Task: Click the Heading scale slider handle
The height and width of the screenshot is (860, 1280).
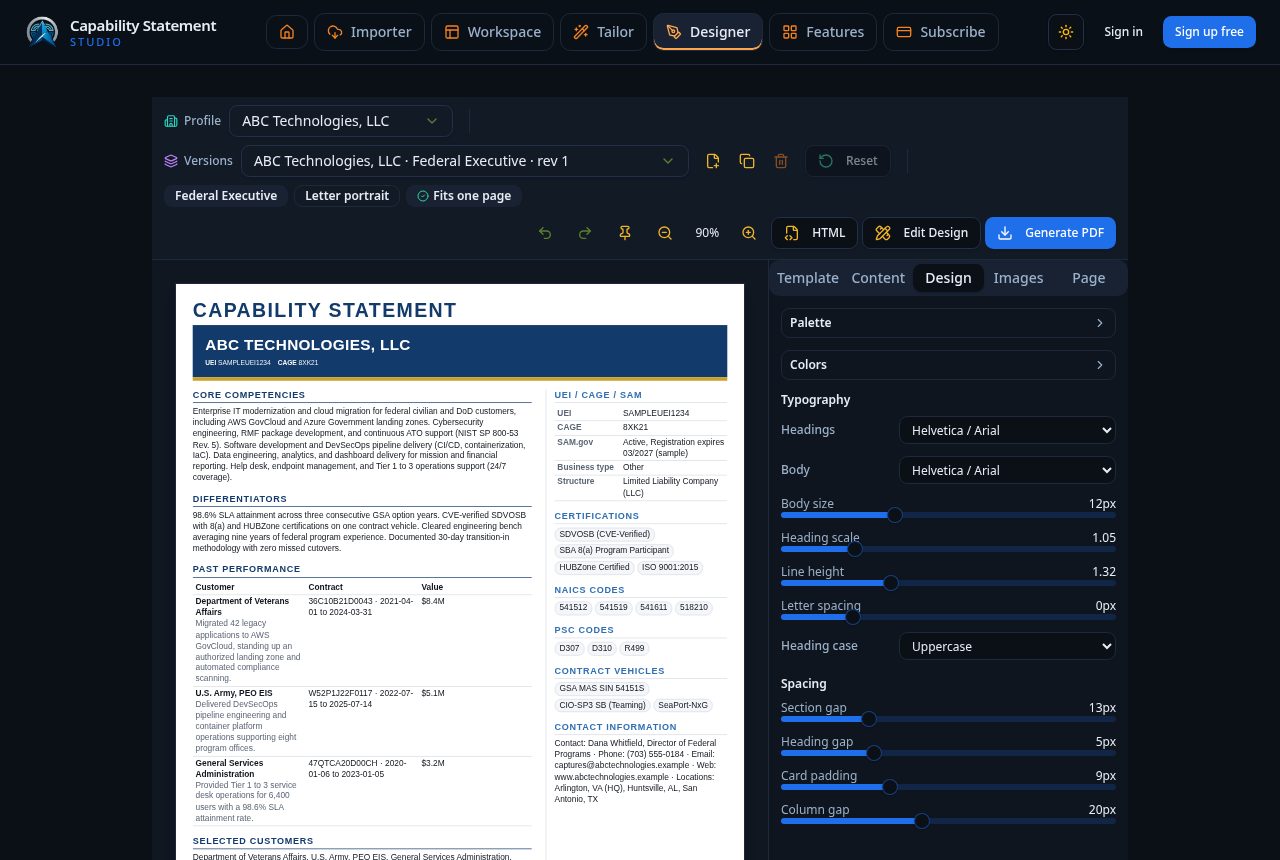Action: tap(855, 549)
